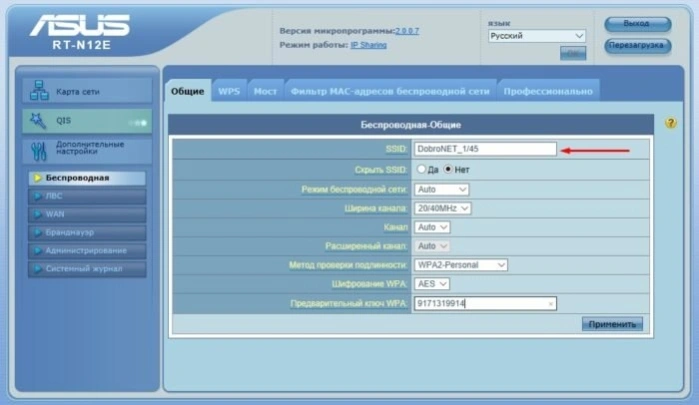
Task: Open the Русский language dropdown
Action: [537, 36]
